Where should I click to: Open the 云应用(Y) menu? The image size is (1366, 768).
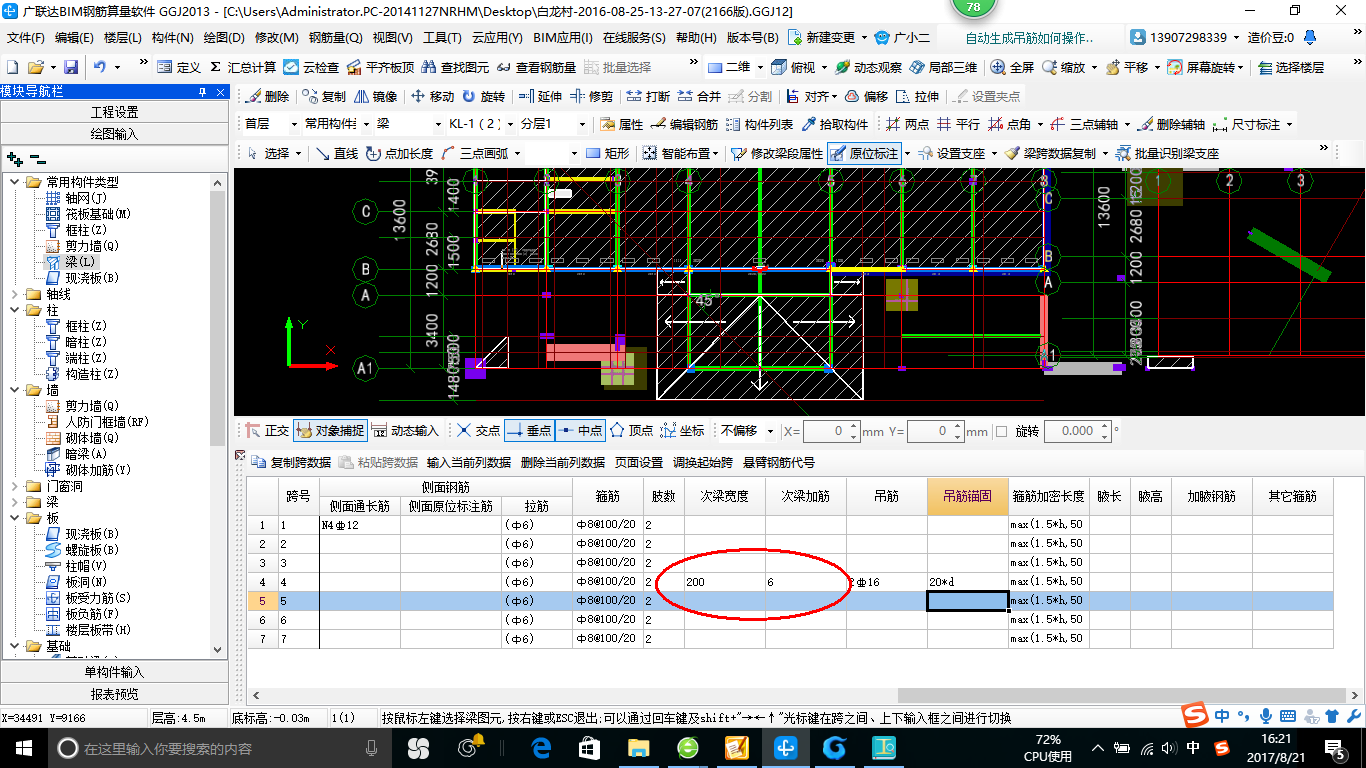click(497, 38)
